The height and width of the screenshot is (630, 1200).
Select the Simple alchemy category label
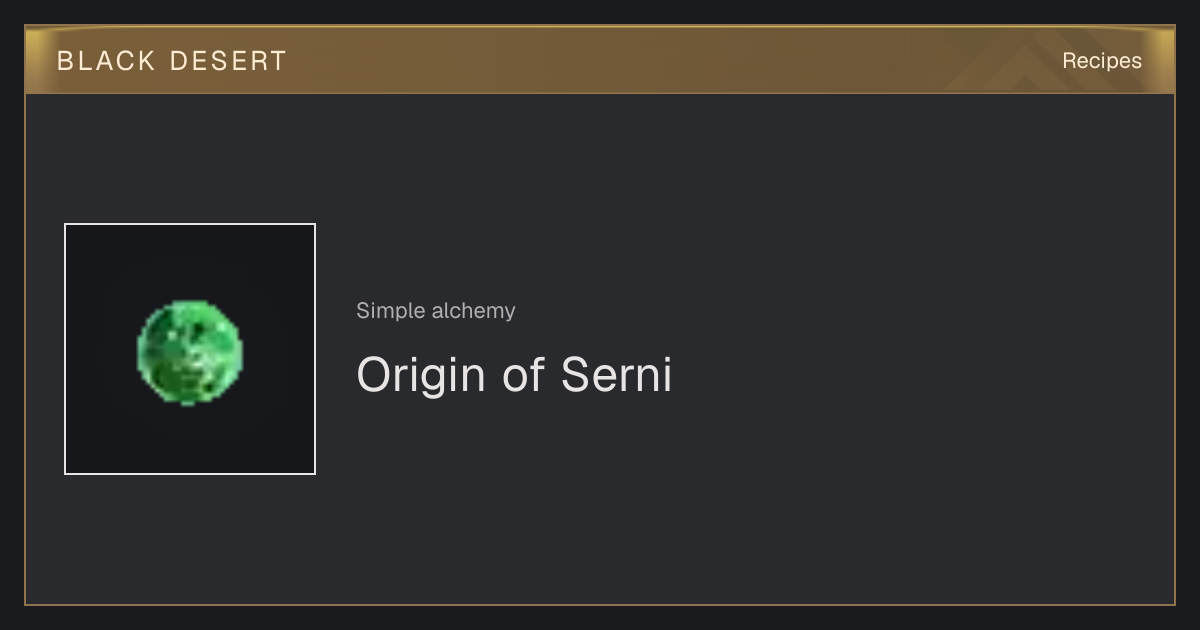[436, 311]
